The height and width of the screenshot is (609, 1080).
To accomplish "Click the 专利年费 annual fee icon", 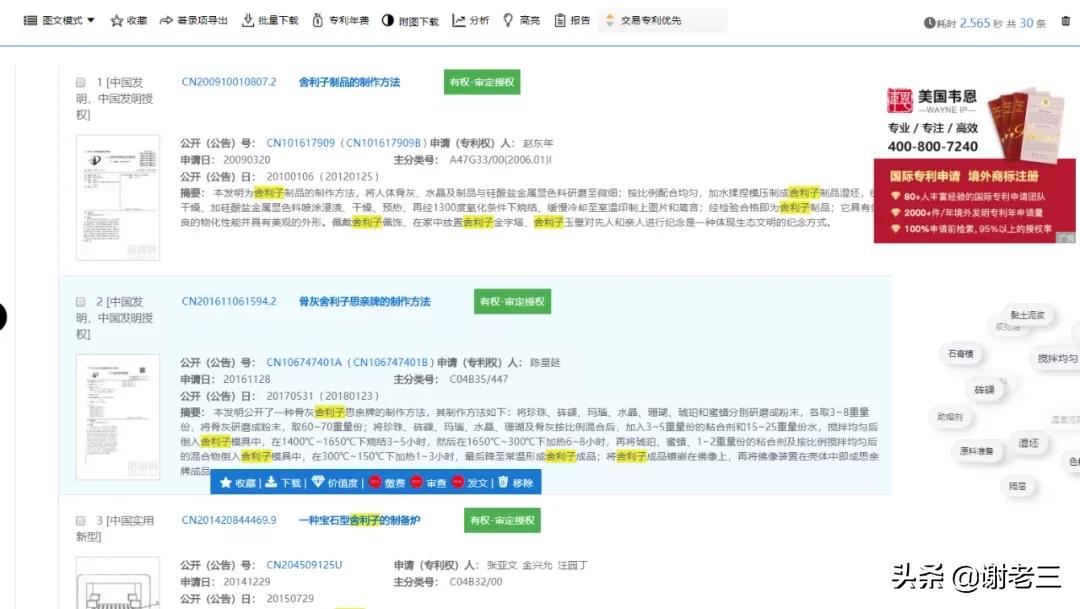I will click(x=338, y=20).
